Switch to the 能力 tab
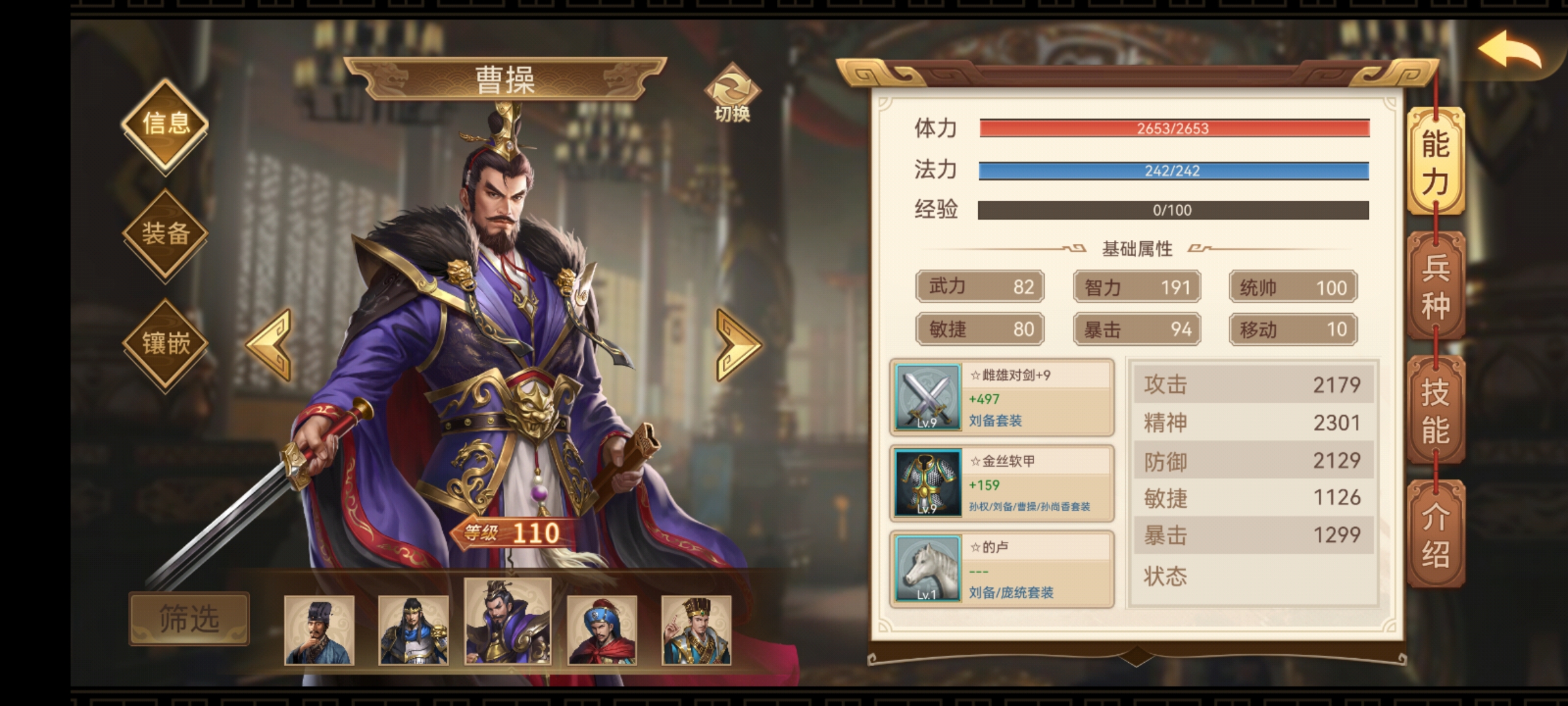 pyautogui.click(x=1435, y=162)
